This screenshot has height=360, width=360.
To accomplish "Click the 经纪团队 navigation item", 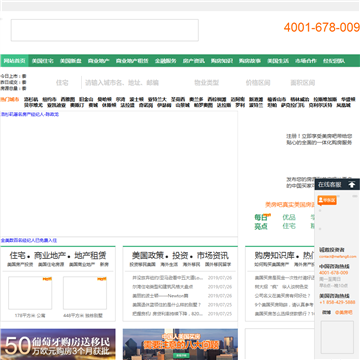I will [x=334, y=61].
